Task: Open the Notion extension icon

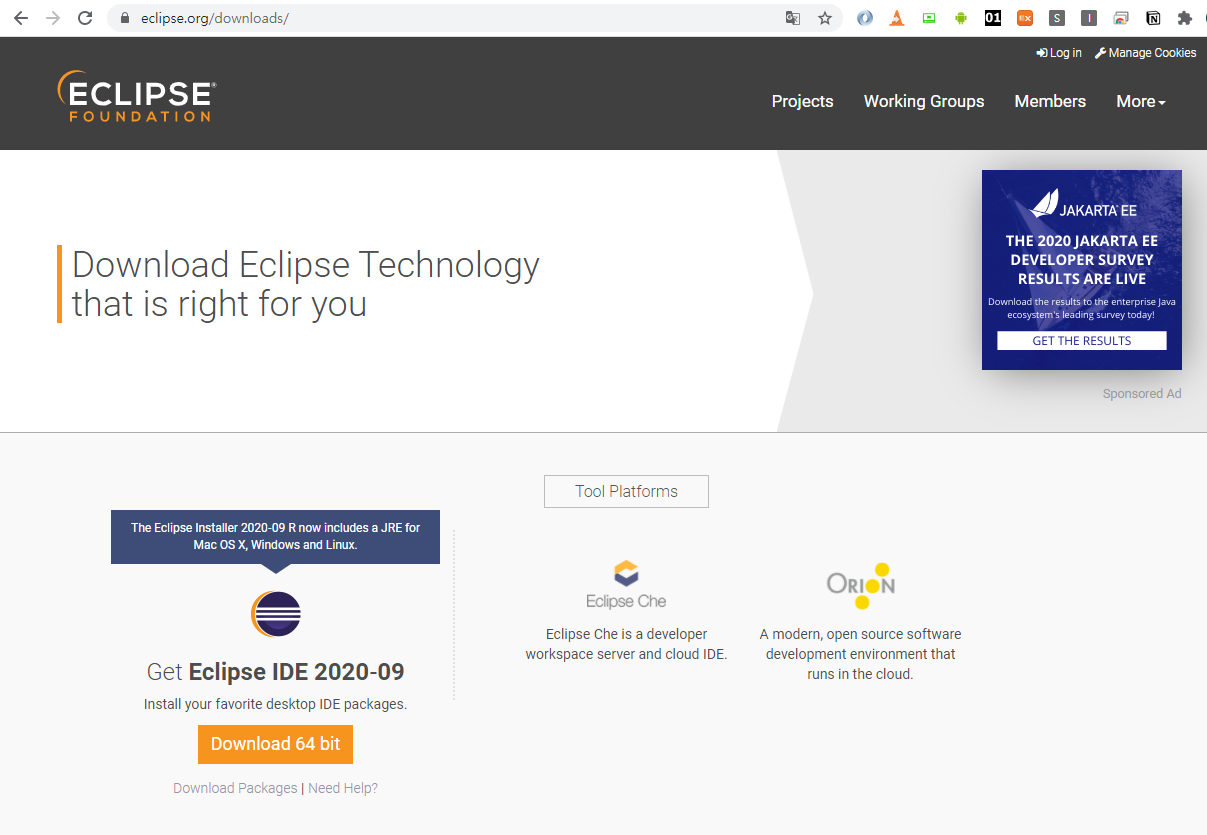Action: (1153, 18)
